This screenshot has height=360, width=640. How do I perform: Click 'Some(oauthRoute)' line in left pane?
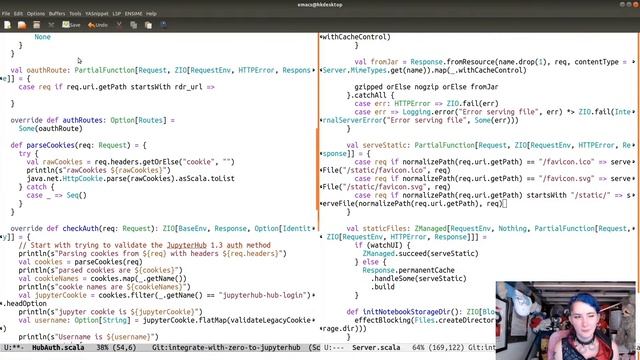(x=50, y=128)
